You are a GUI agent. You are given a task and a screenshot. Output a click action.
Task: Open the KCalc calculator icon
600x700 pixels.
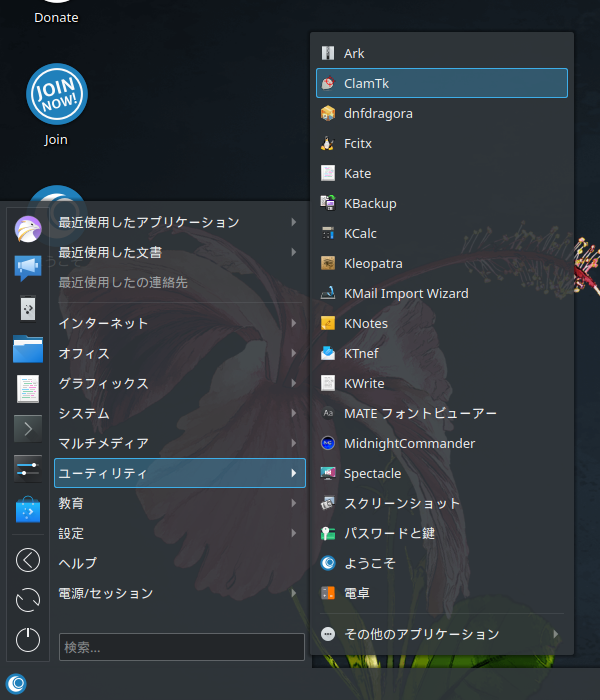pyautogui.click(x=328, y=233)
